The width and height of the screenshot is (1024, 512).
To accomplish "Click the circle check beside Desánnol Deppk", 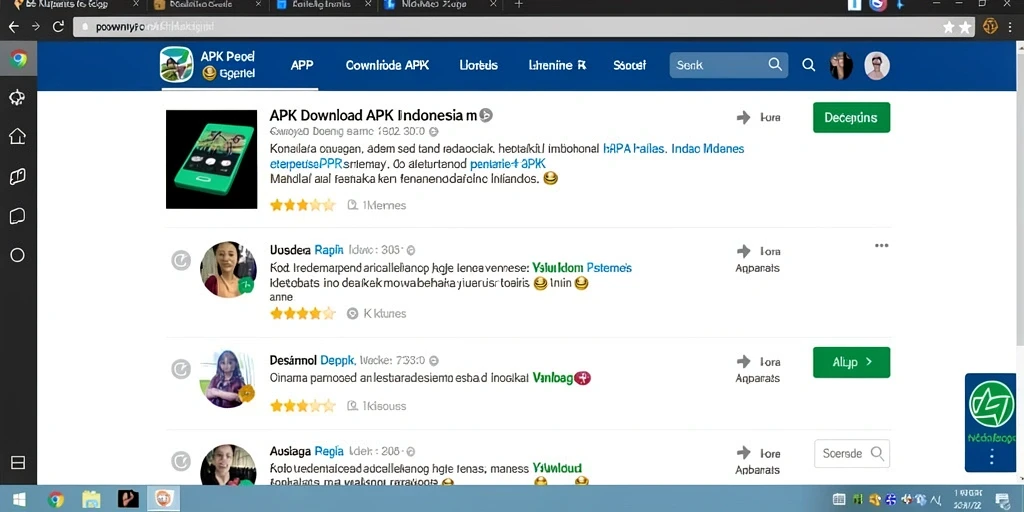I will pos(181,370).
